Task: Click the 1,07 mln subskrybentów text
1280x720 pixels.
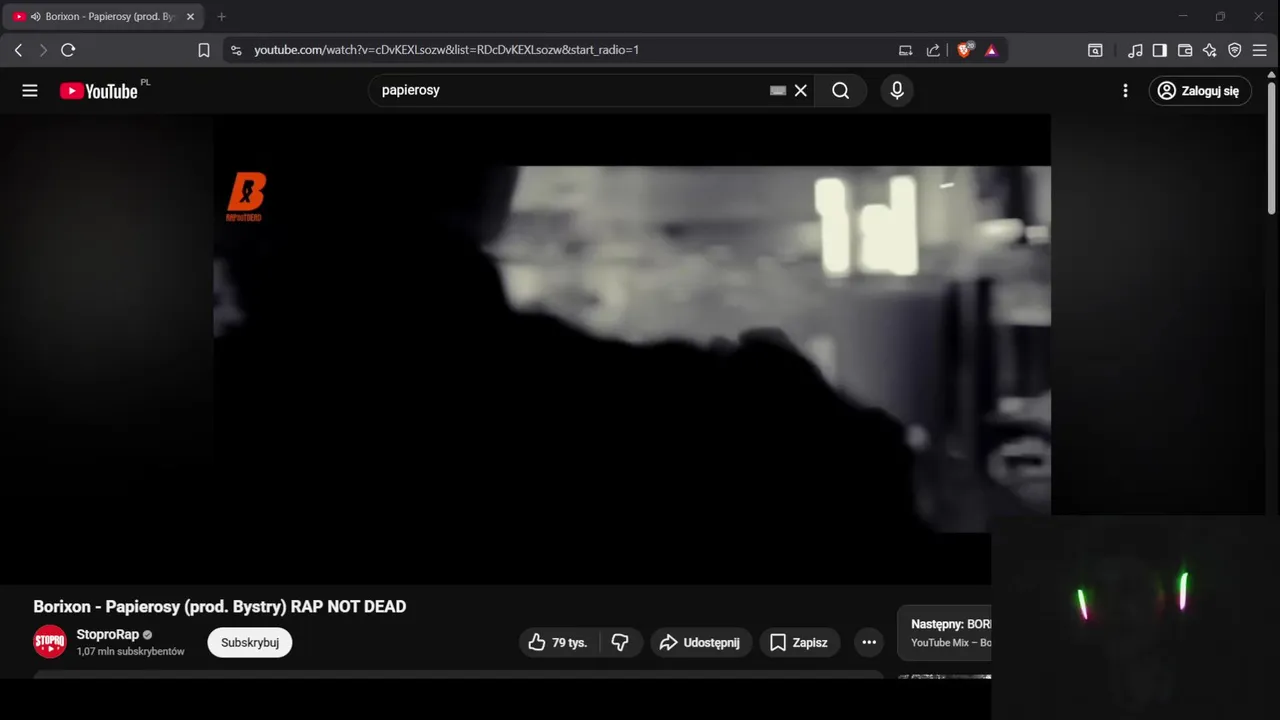Action: pos(131,651)
